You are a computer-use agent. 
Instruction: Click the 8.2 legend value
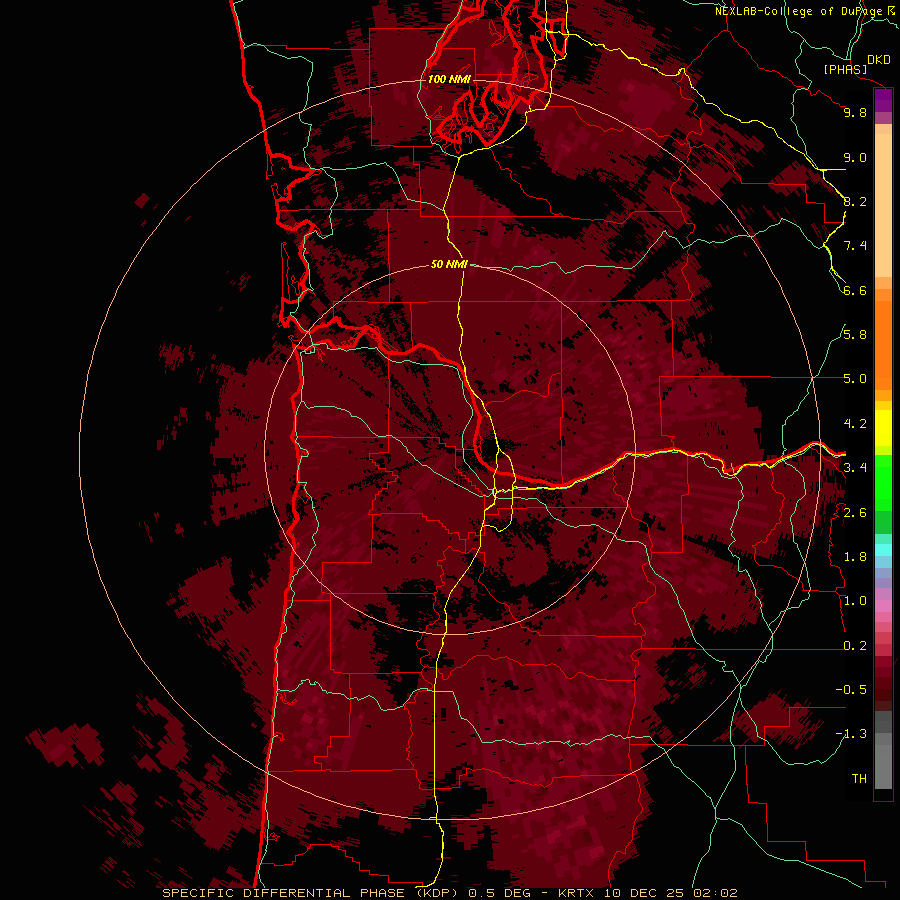point(855,201)
